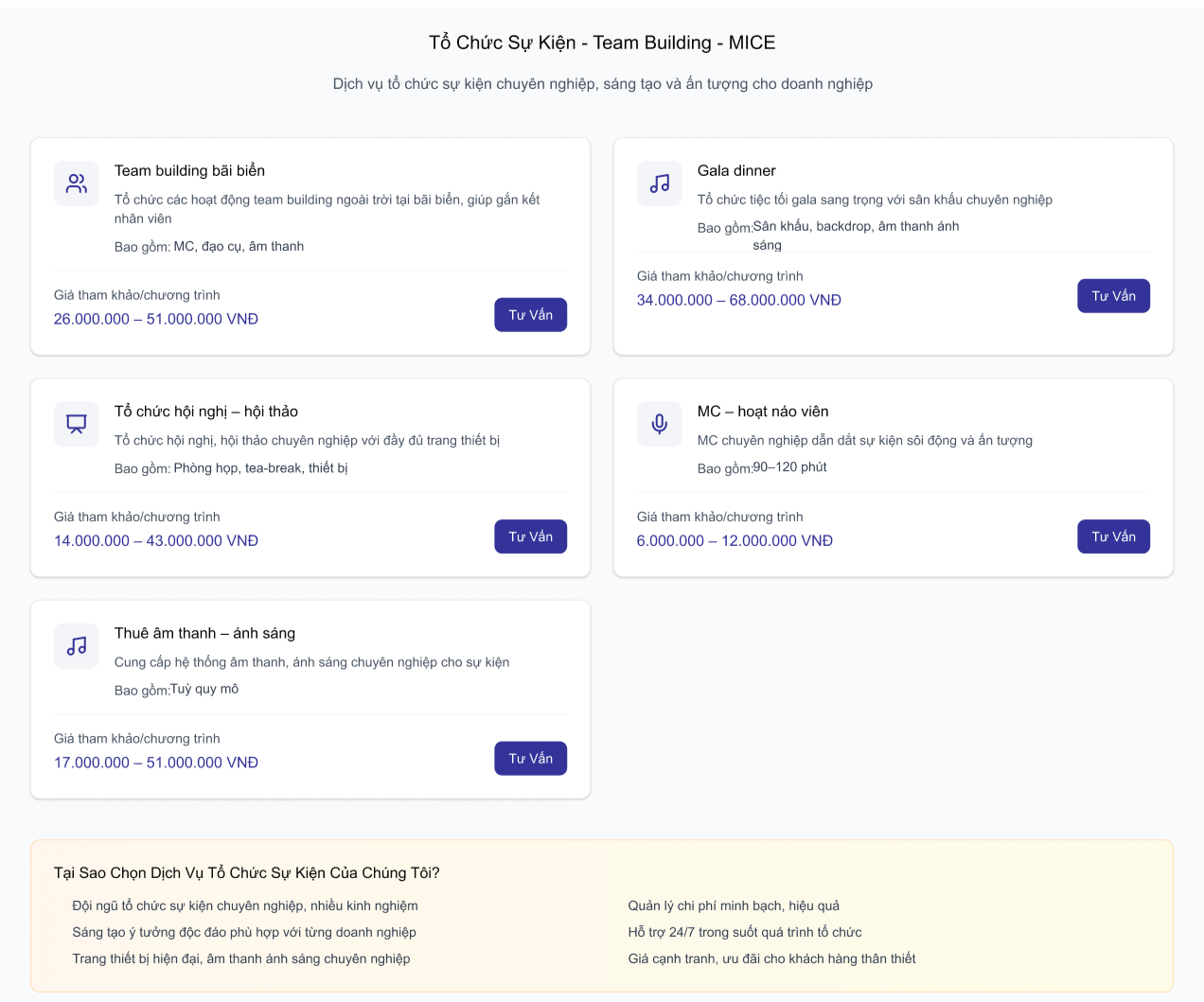Click the Tại Sao Chọn Dịch Vụ section heading
1204x1002 pixels.
click(247, 872)
